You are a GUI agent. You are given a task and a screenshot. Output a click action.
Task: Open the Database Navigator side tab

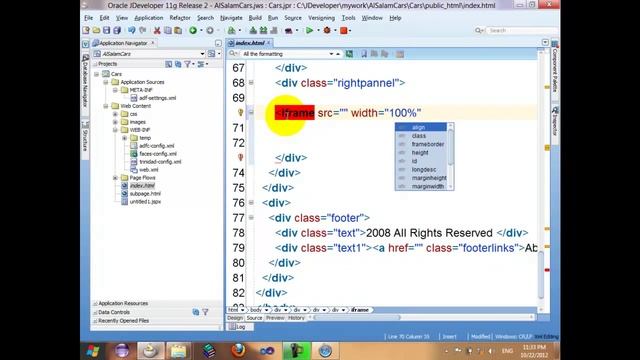coord(85,81)
